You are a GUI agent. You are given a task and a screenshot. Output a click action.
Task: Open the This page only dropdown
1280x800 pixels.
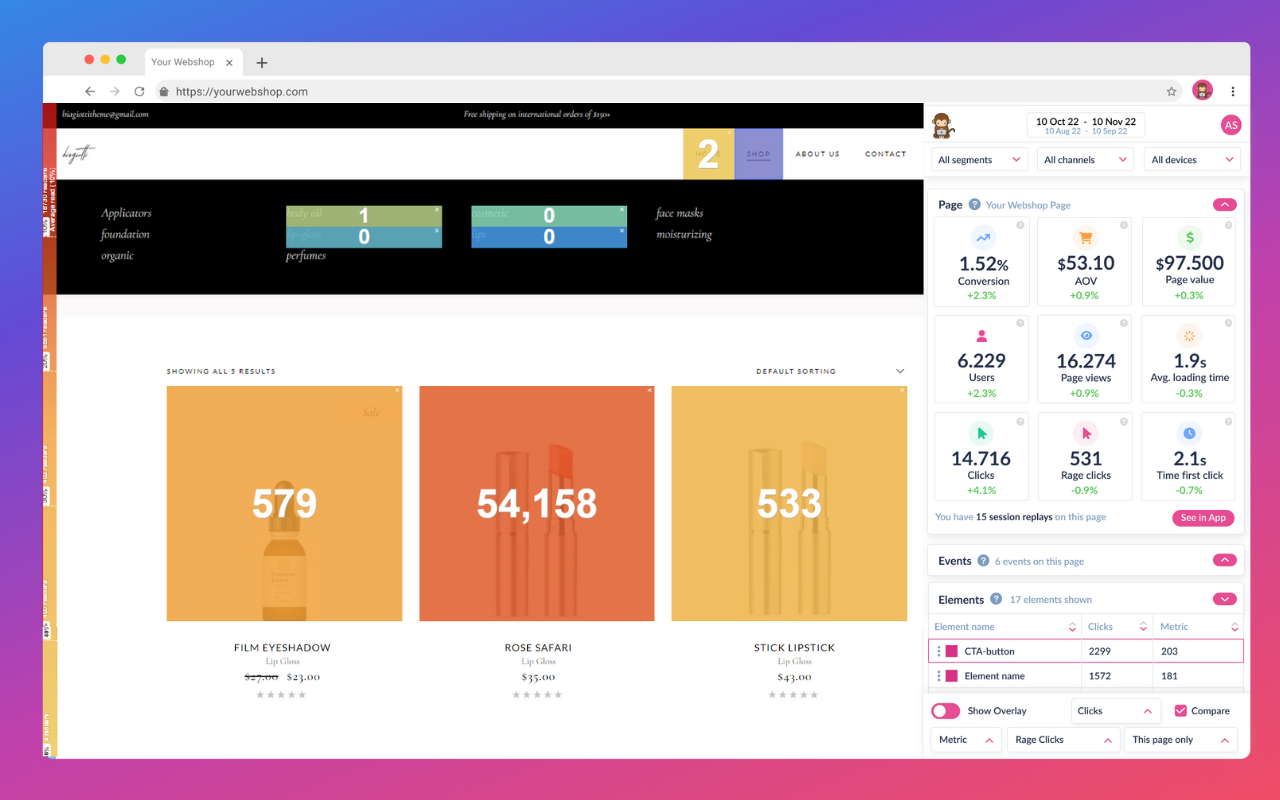(x=1180, y=740)
